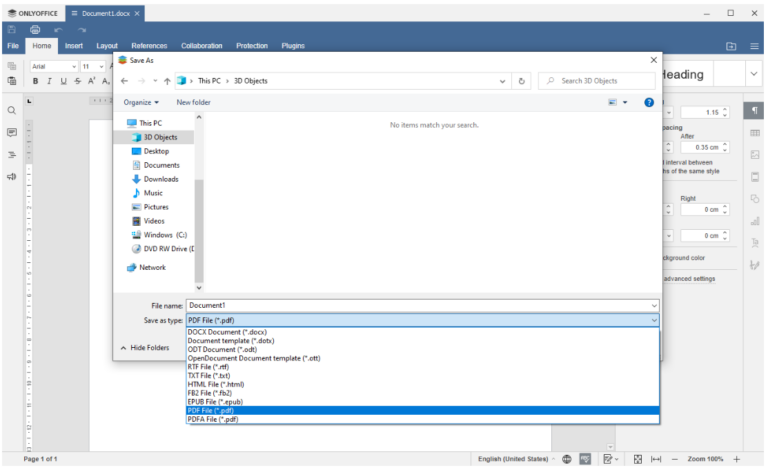Click the File name input field
768x470 pixels.
418,304
